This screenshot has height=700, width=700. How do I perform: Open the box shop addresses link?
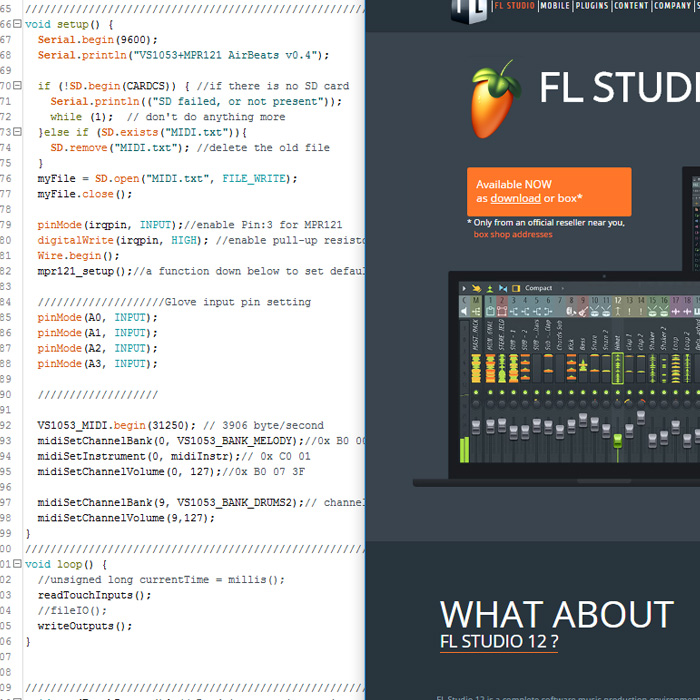coord(513,234)
